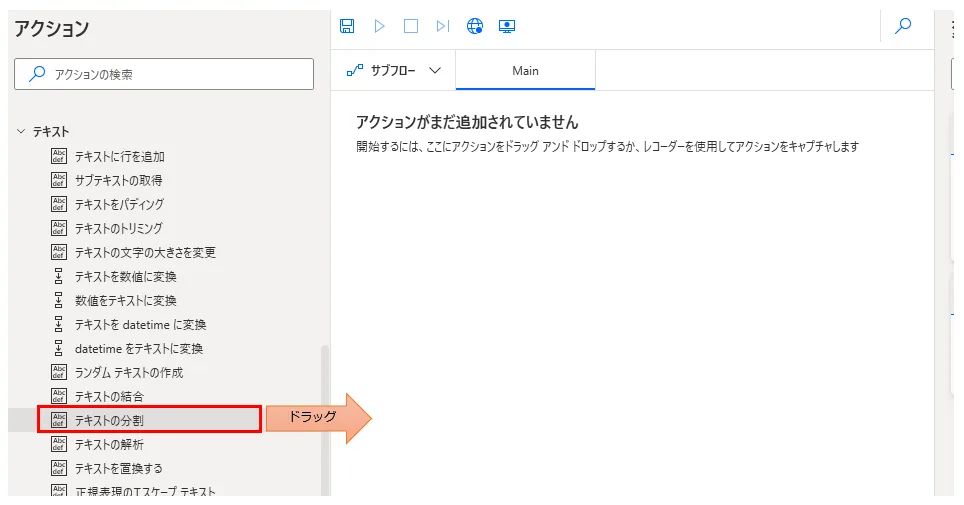Switch to the Main tab

(525, 70)
